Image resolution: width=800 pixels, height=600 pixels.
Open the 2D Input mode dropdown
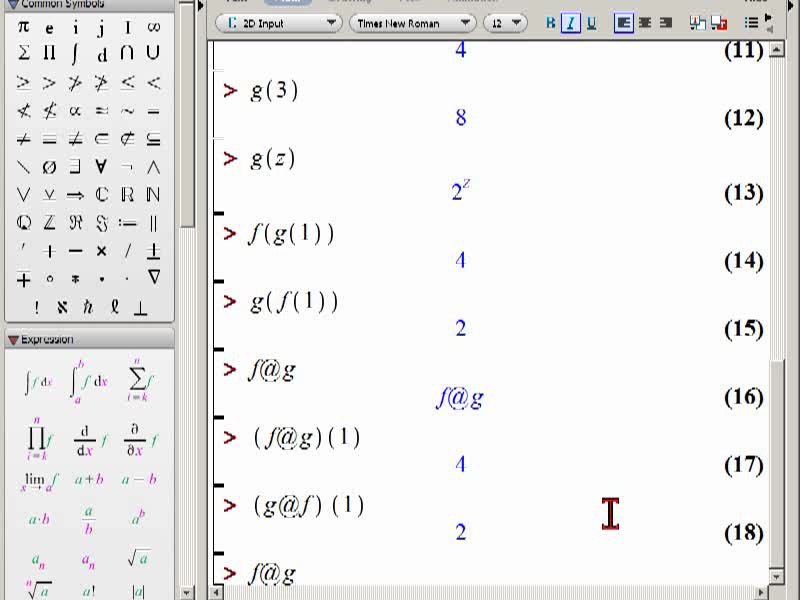pos(279,23)
